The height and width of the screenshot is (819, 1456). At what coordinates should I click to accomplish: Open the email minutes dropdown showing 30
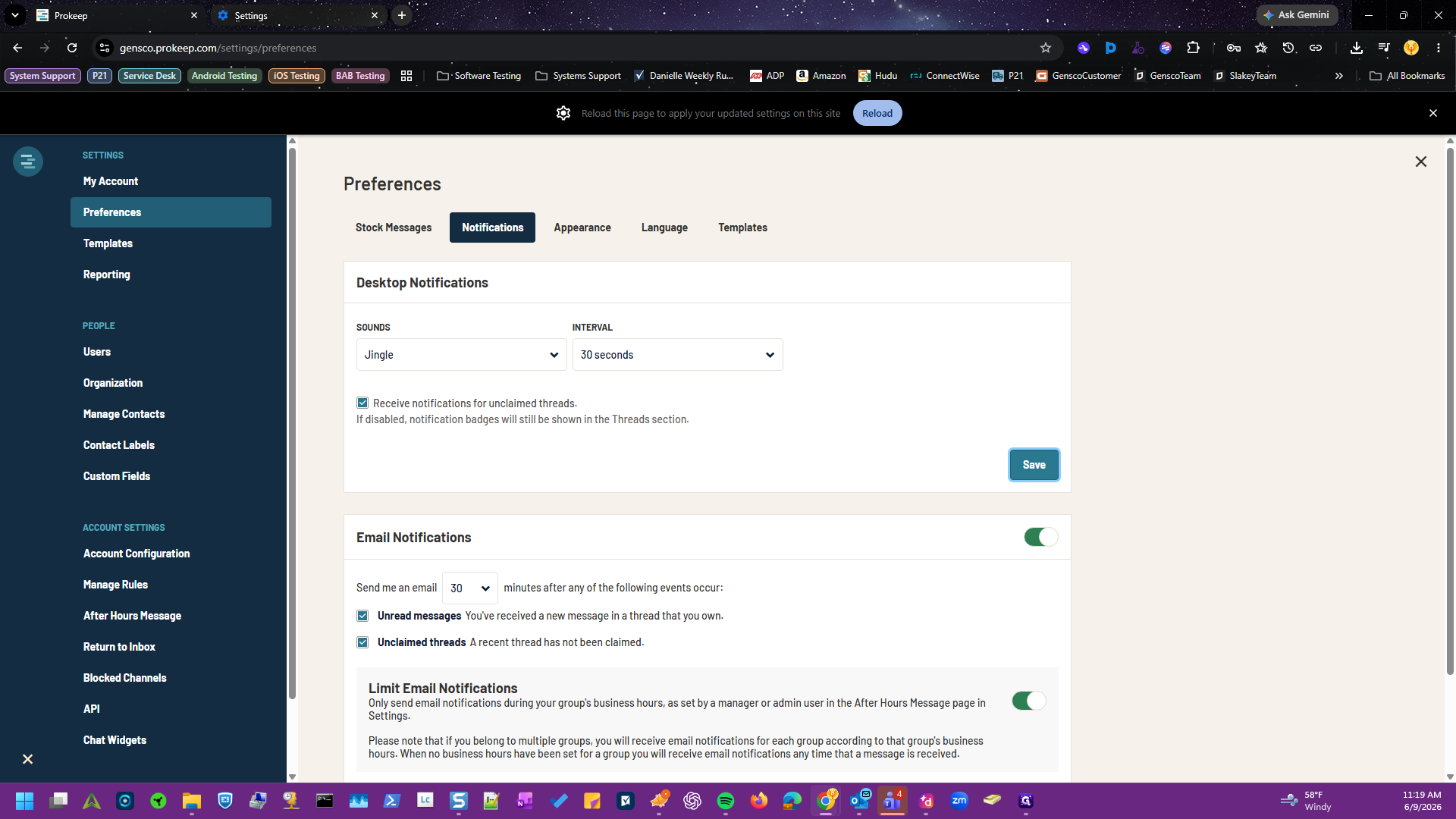coord(469,588)
